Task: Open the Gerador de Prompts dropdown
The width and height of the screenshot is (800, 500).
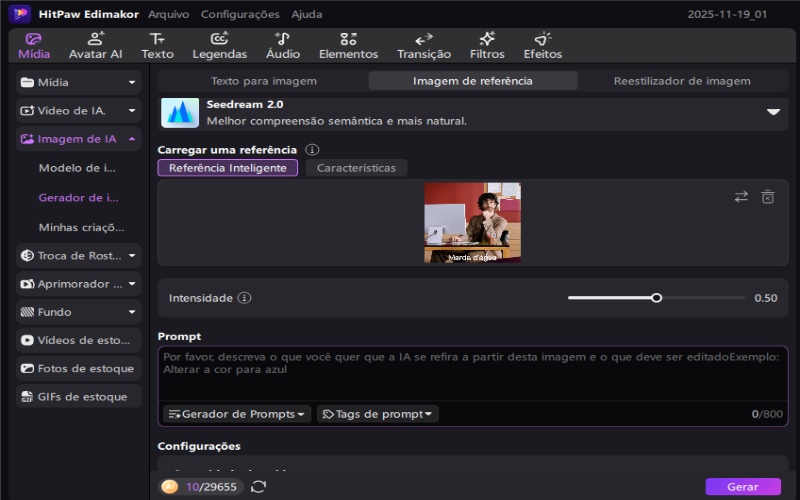Action: [x=236, y=414]
